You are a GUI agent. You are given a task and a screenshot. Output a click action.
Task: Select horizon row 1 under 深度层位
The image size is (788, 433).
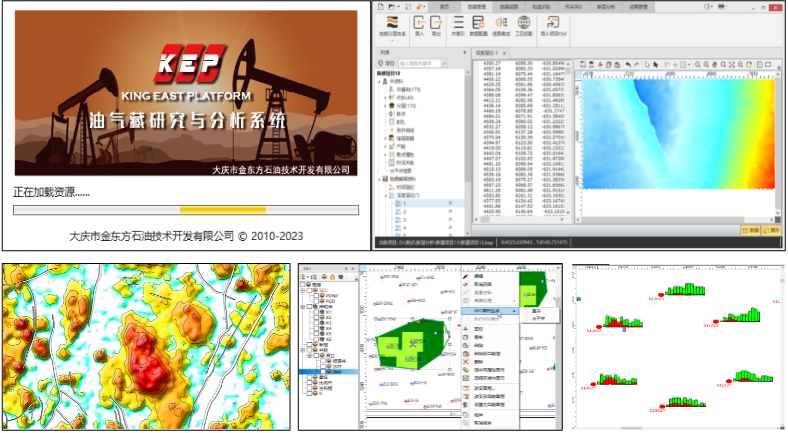click(429, 203)
